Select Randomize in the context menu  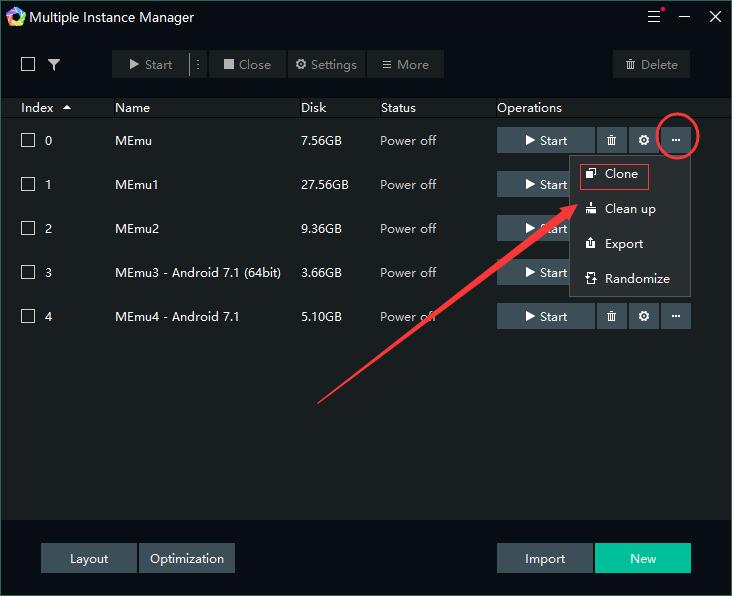tap(636, 279)
